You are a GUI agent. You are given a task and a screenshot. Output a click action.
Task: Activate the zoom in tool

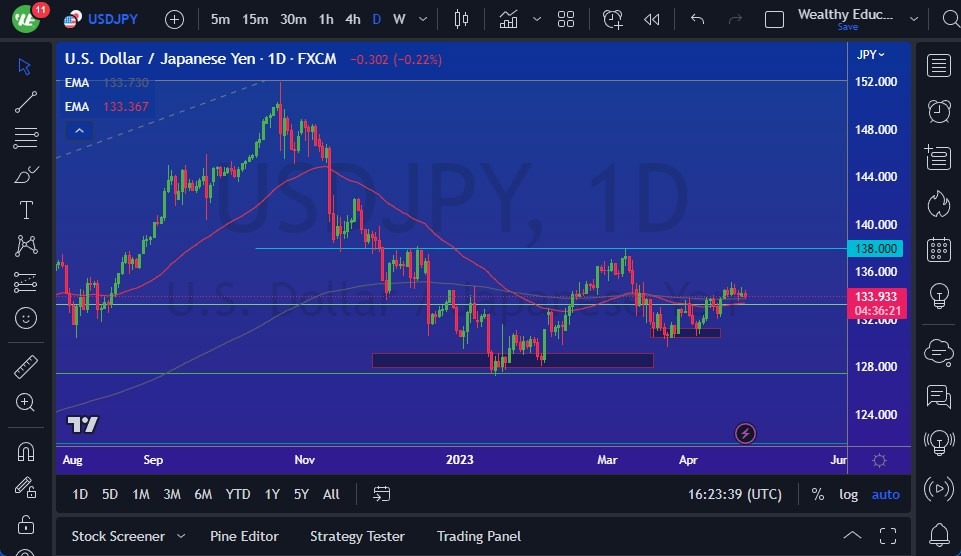click(26, 402)
